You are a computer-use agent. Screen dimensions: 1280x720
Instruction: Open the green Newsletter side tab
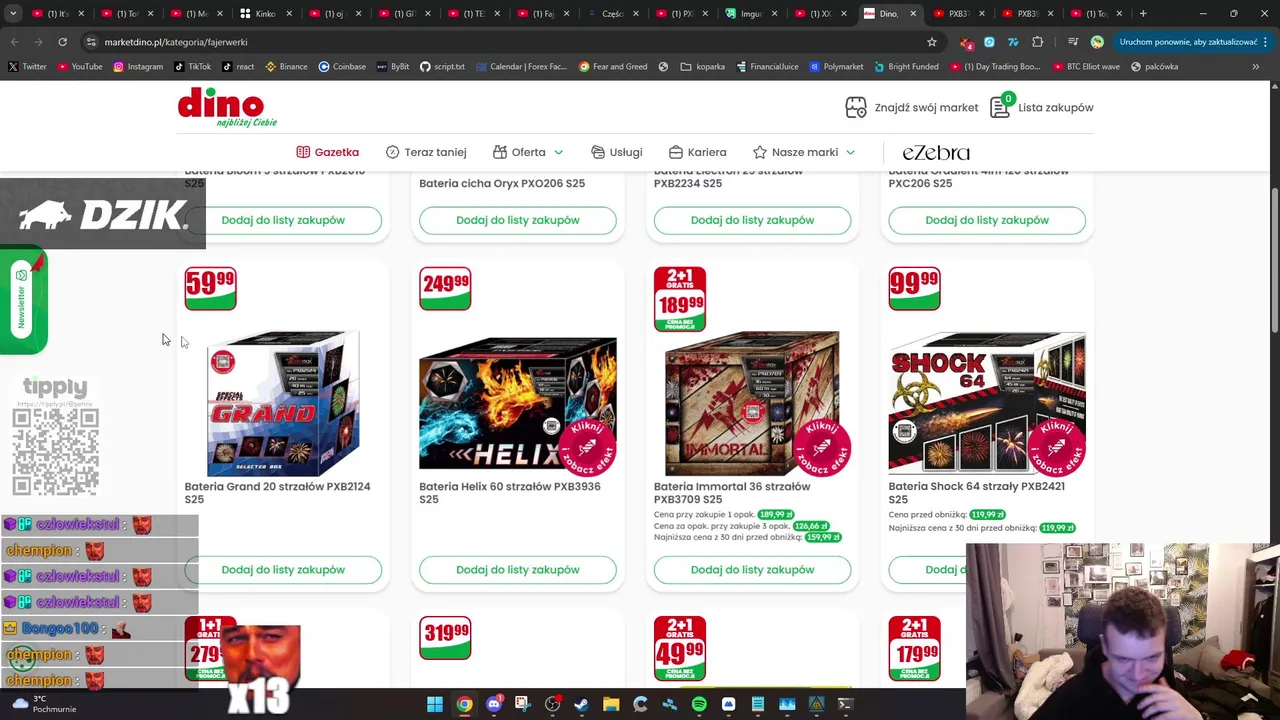(x=22, y=302)
